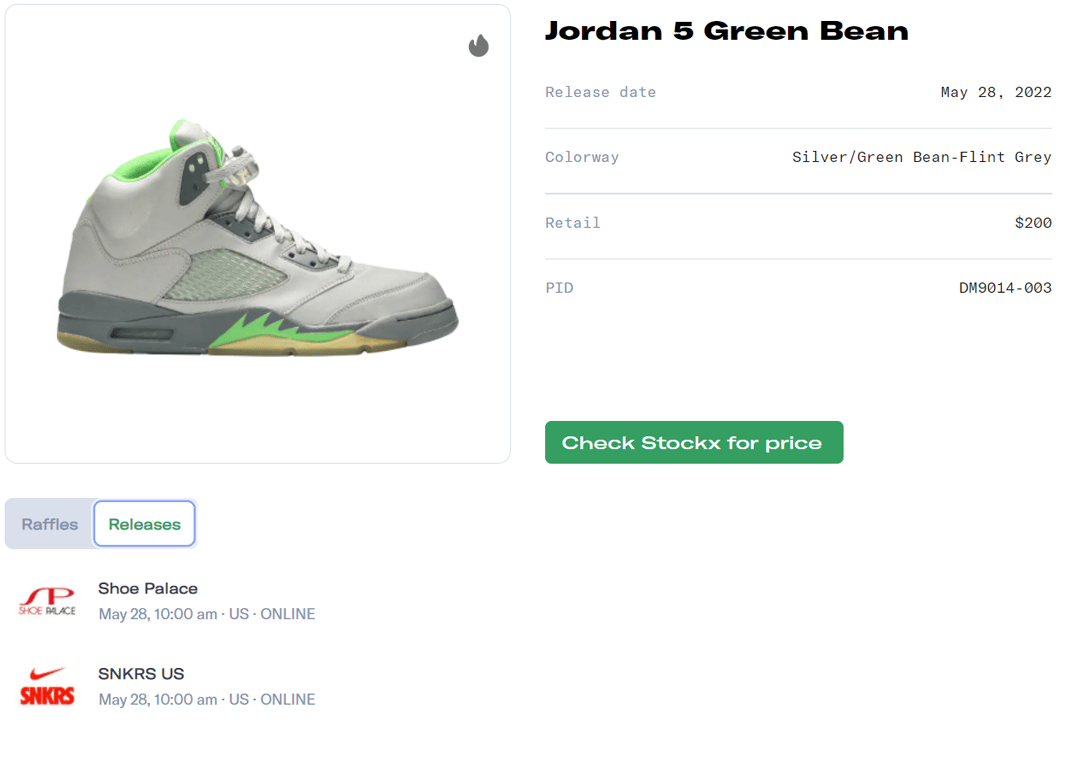Click the DM9014-003 product ID
The image size is (1080, 760).
[1005, 288]
